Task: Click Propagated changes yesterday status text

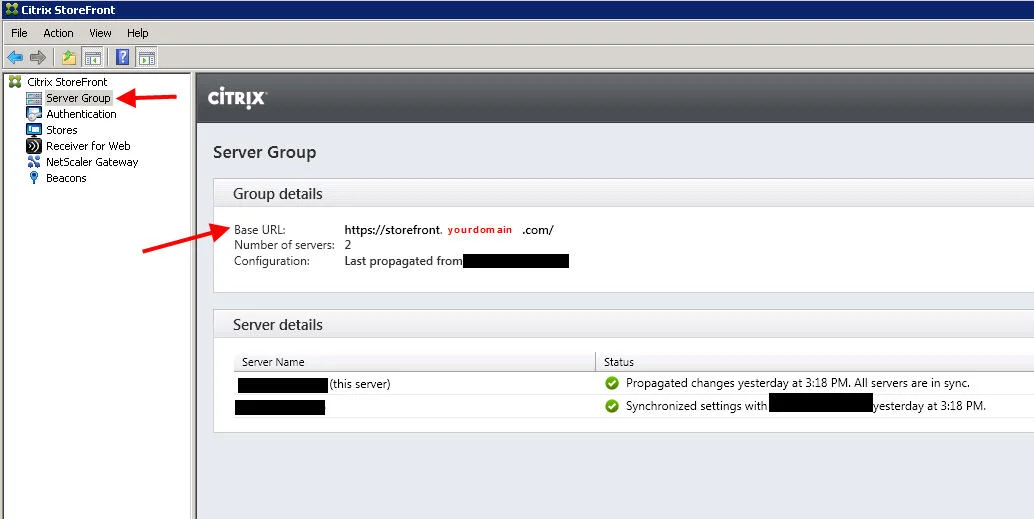Action: coord(798,383)
